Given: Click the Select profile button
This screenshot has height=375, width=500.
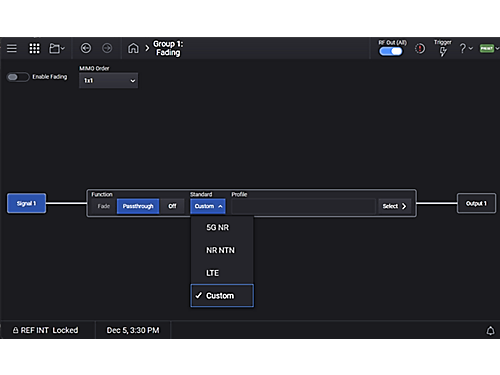Looking at the screenshot, I should (x=394, y=206).
